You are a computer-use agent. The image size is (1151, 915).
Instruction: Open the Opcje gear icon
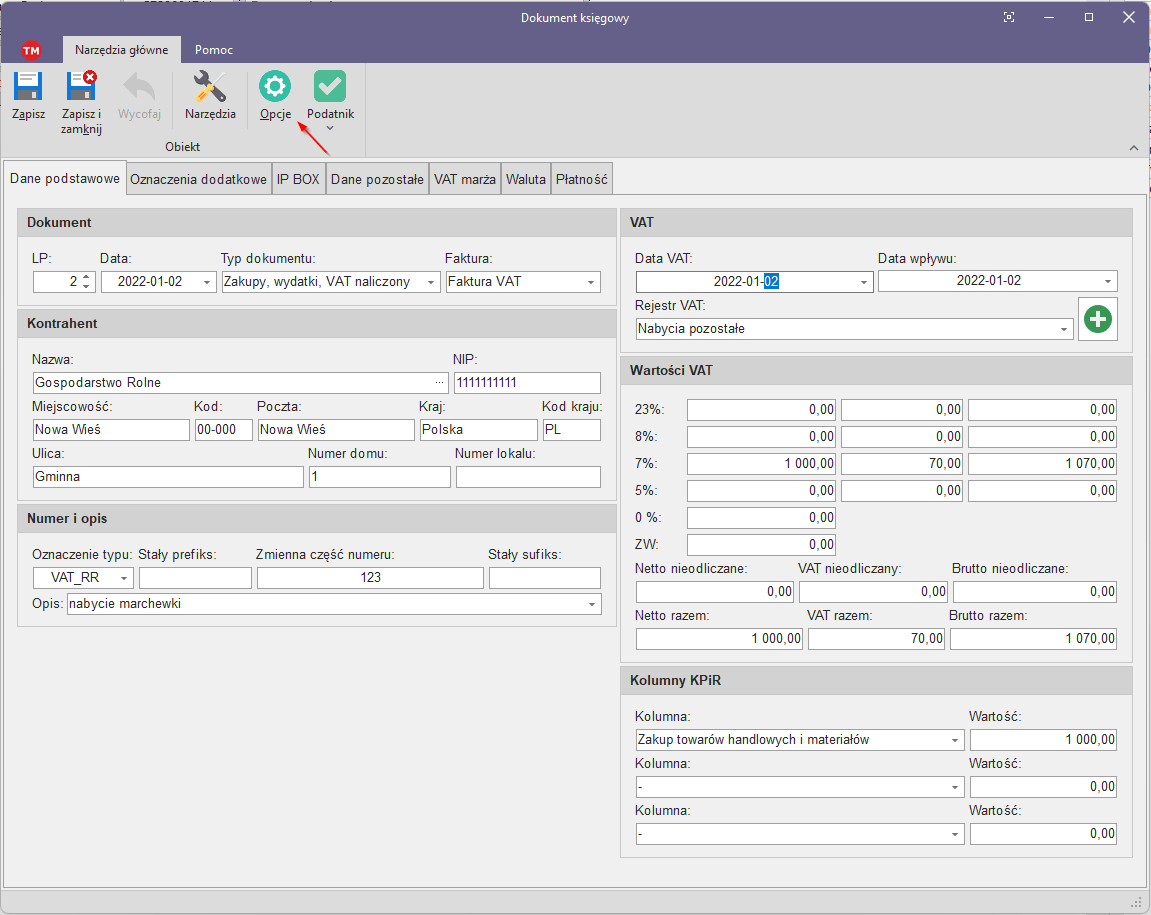tap(275, 88)
